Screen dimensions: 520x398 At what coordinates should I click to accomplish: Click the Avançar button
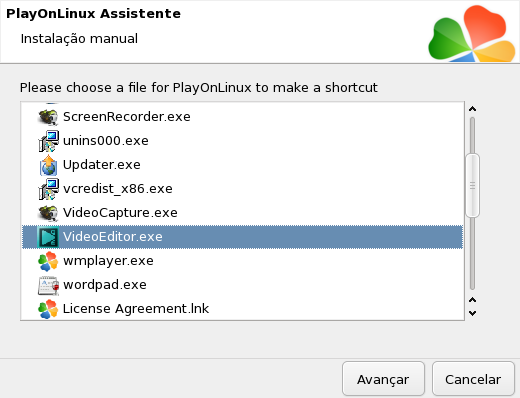(383, 379)
